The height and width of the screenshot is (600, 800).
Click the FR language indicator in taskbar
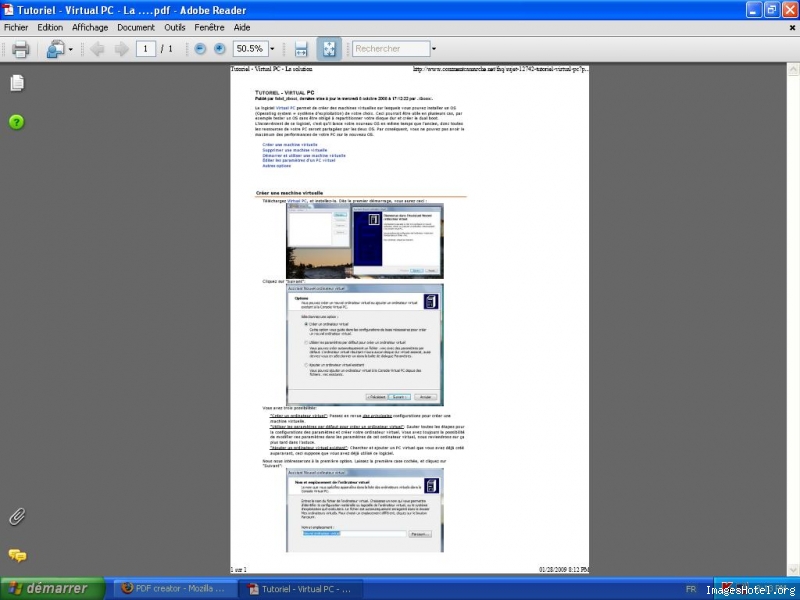[691, 589]
